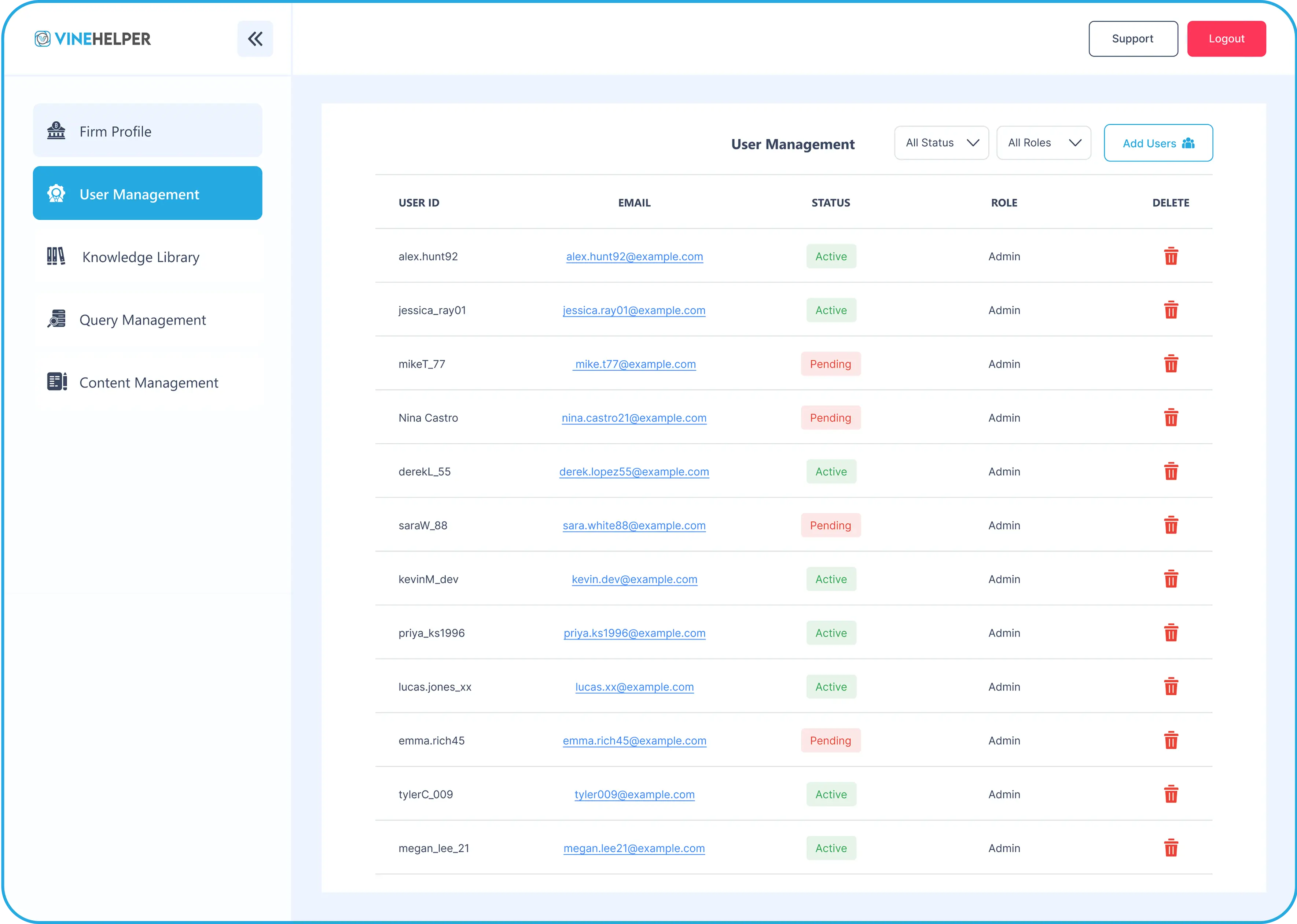Click the Knowledge Library books icon
The height and width of the screenshot is (924, 1297).
click(x=56, y=257)
